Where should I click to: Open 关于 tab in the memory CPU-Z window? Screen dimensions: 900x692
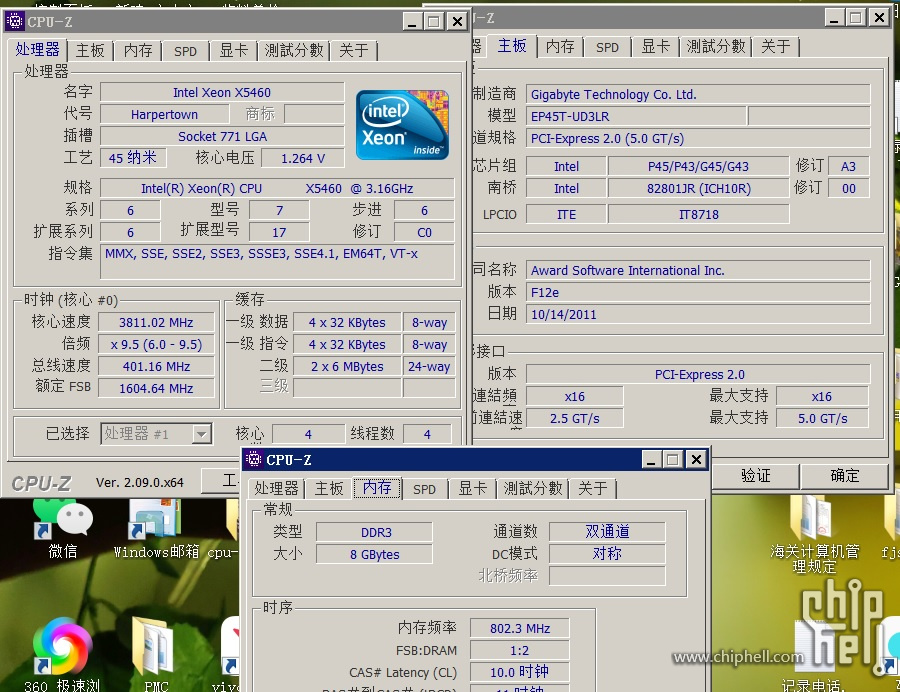click(x=593, y=488)
